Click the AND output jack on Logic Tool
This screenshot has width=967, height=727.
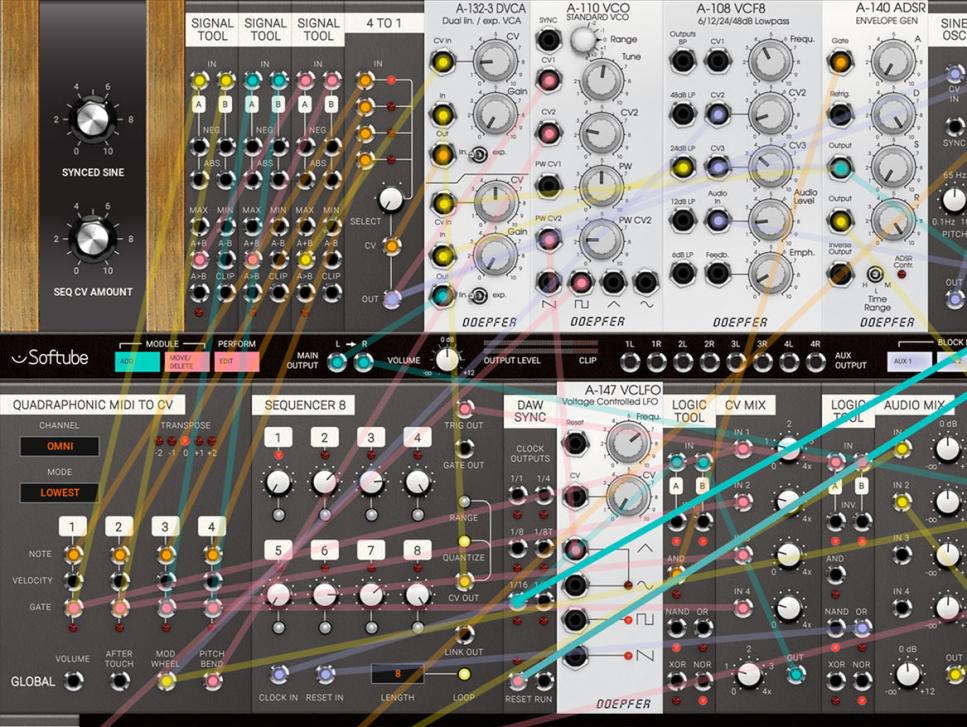coord(676,573)
